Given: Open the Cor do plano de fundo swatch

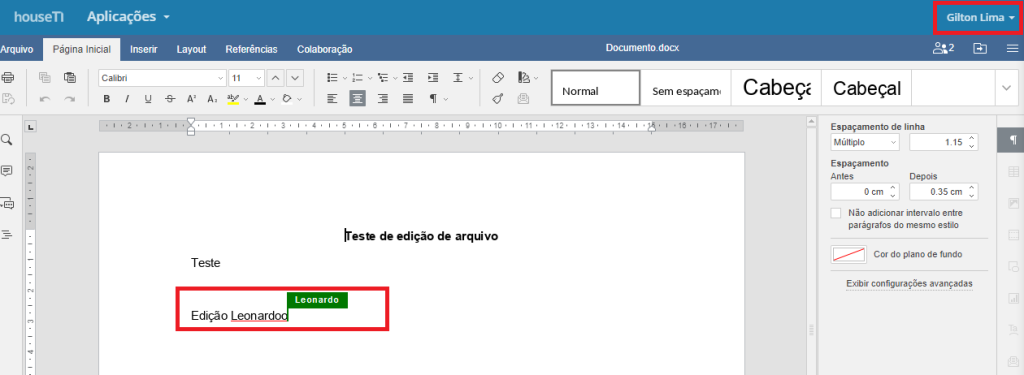Looking at the screenshot, I should click(848, 255).
